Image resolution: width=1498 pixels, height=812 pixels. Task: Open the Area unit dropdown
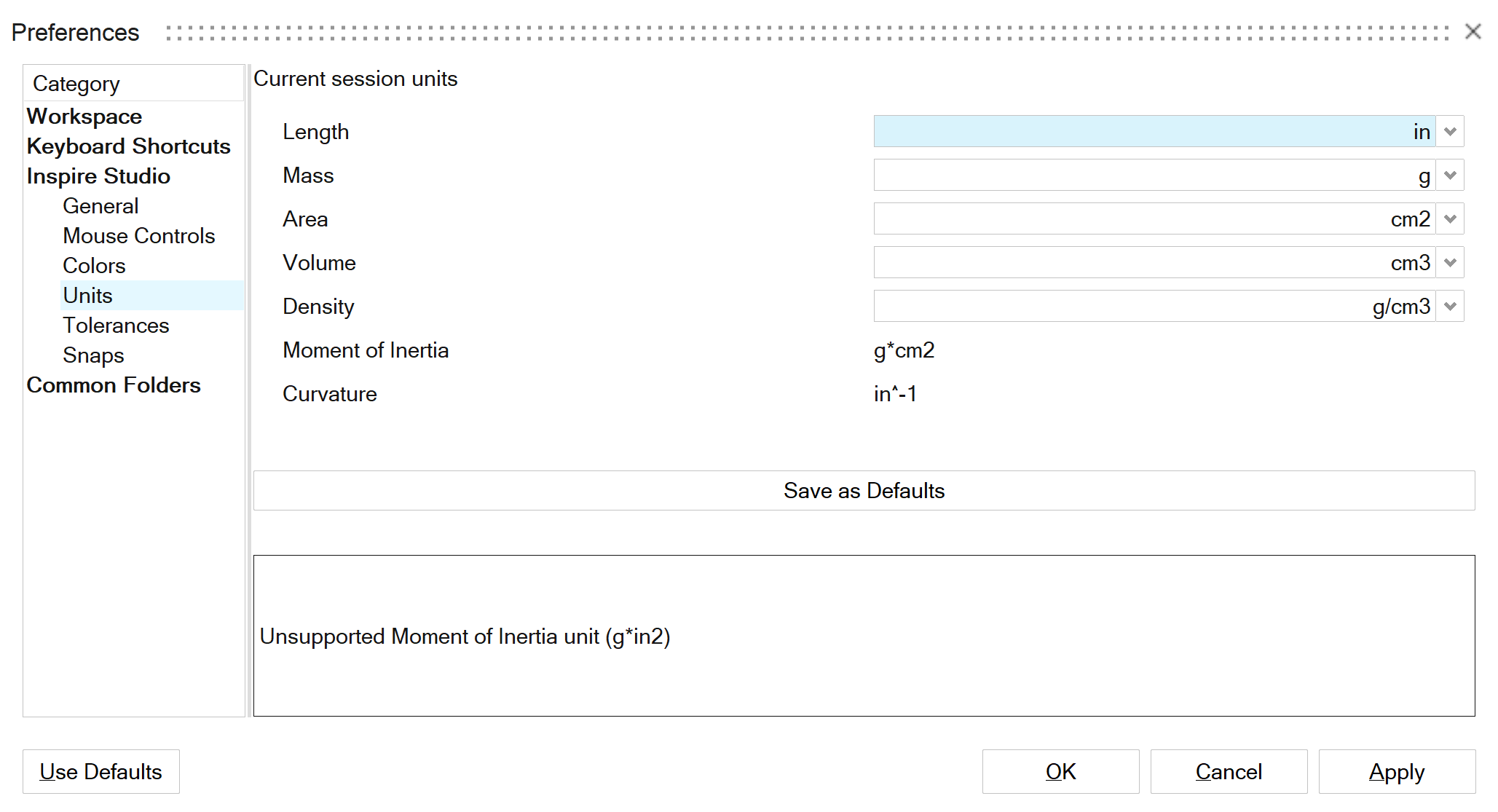click(1449, 219)
